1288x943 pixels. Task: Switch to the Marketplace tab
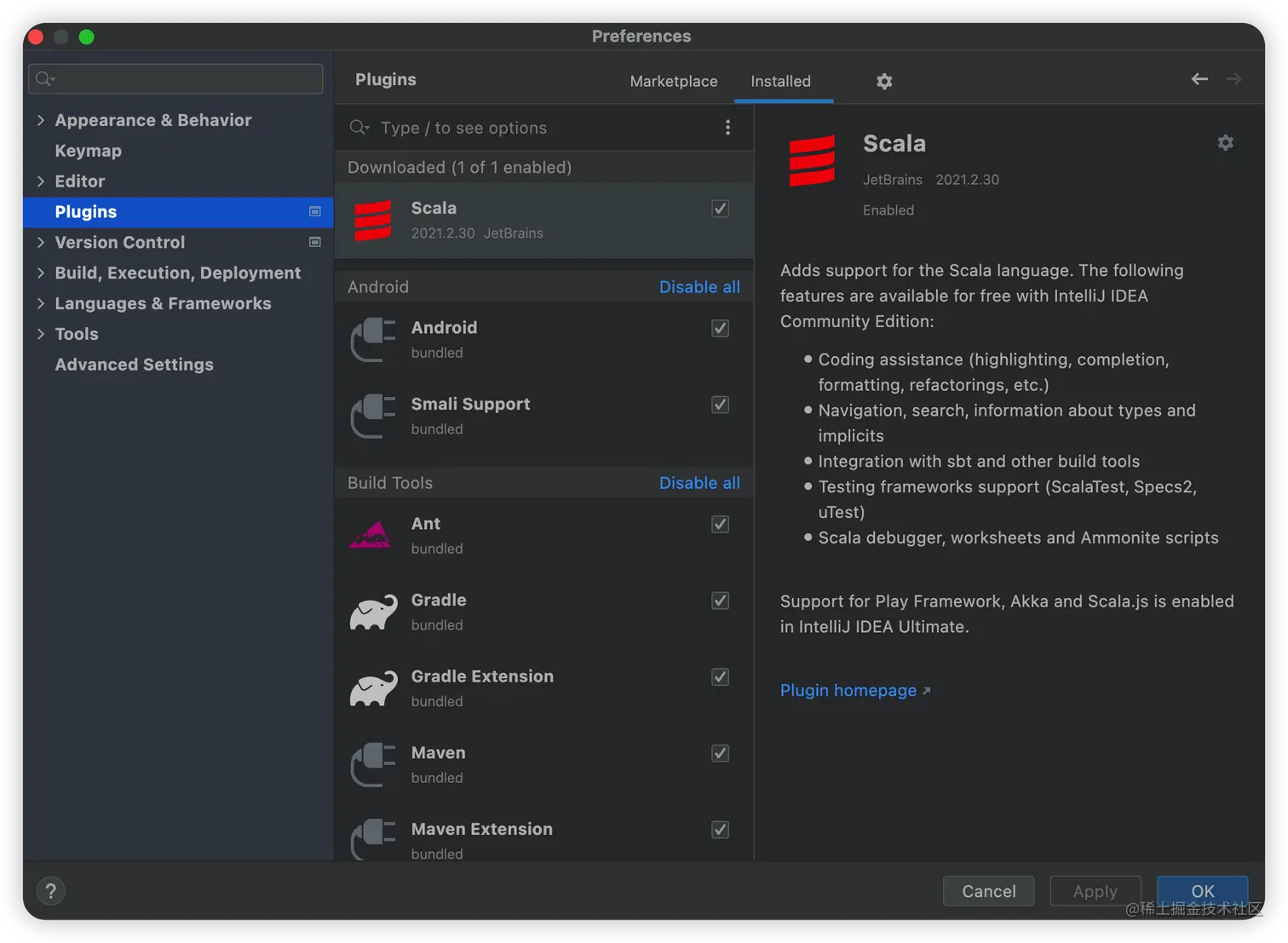click(674, 81)
